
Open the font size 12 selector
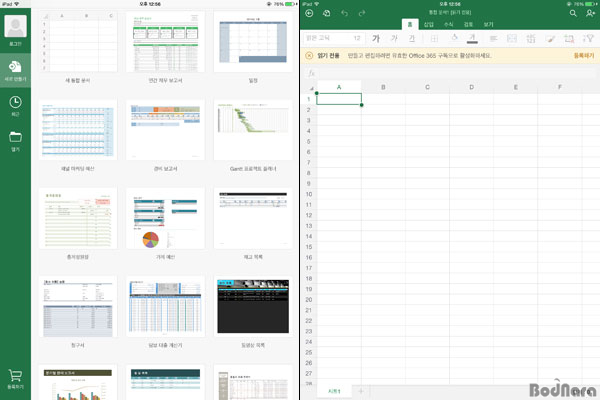tap(357, 38)
